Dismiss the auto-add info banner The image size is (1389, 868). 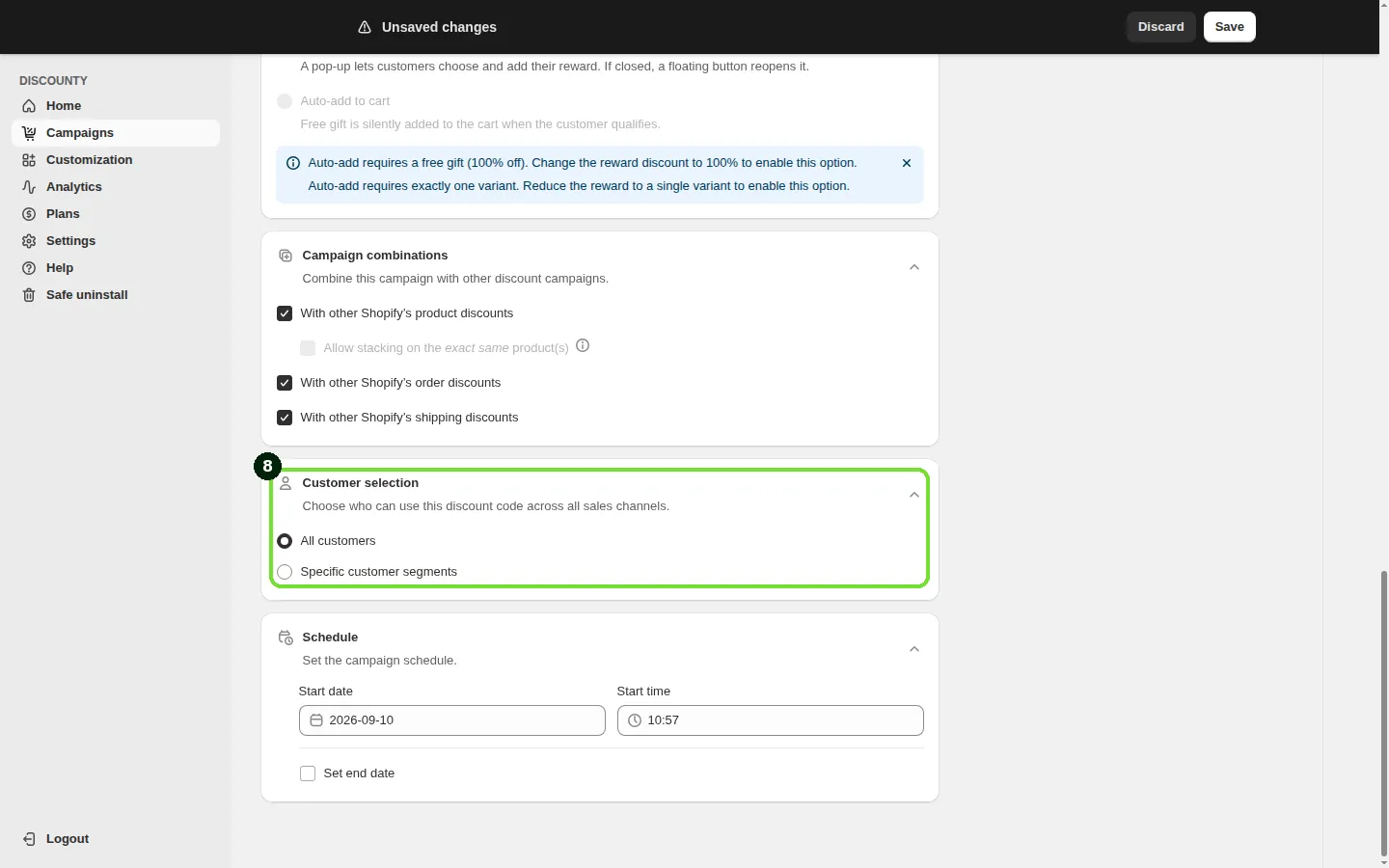[x=907, y=163]
